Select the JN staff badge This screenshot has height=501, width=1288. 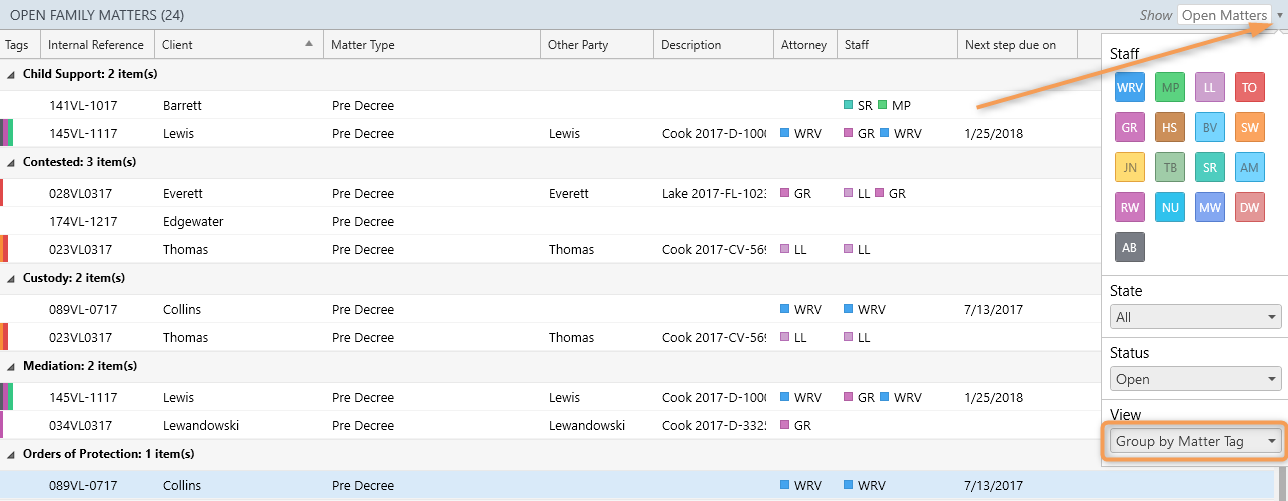point(1130,168)
